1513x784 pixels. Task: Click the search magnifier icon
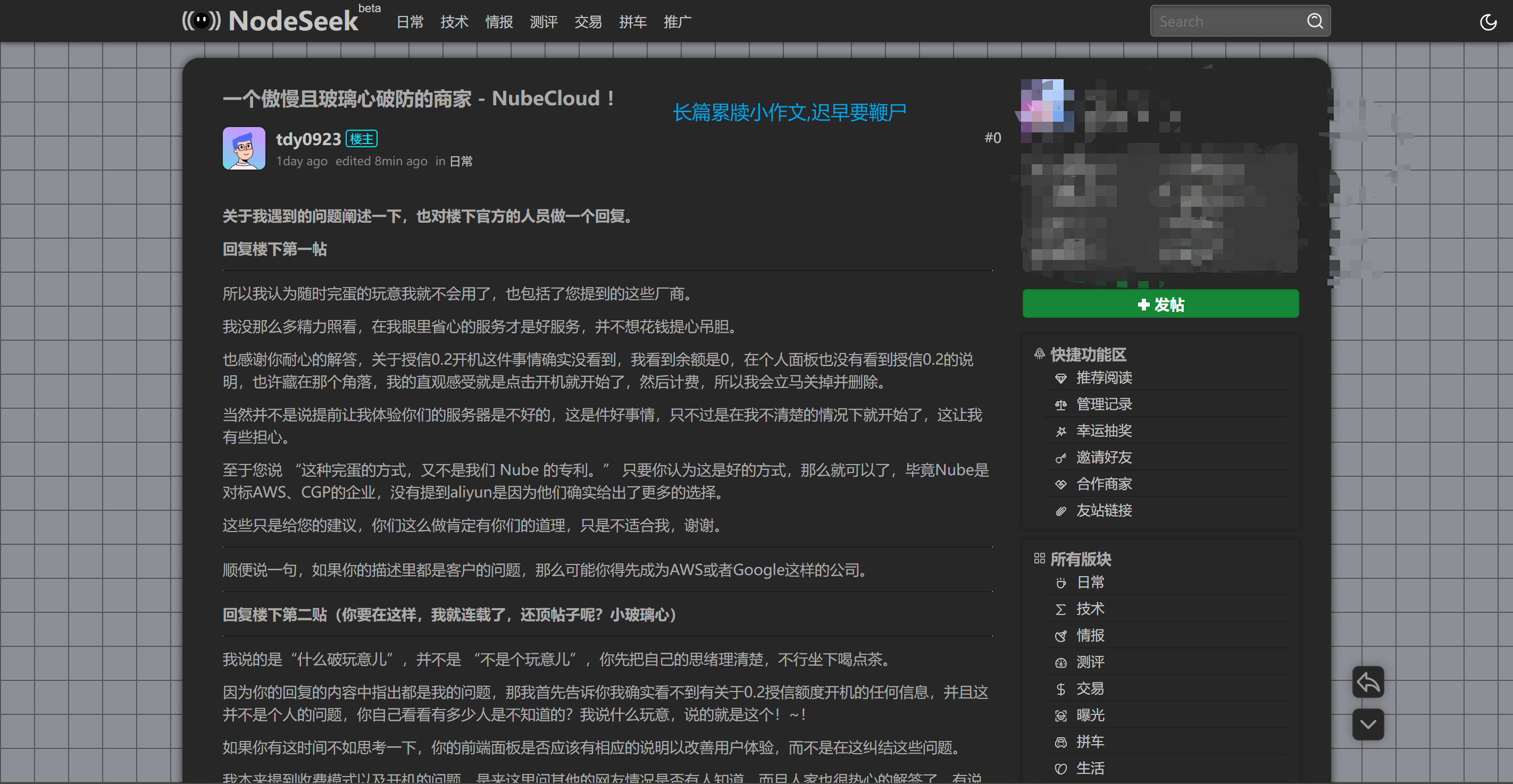pyautogui.click(x=1315, y=21)
